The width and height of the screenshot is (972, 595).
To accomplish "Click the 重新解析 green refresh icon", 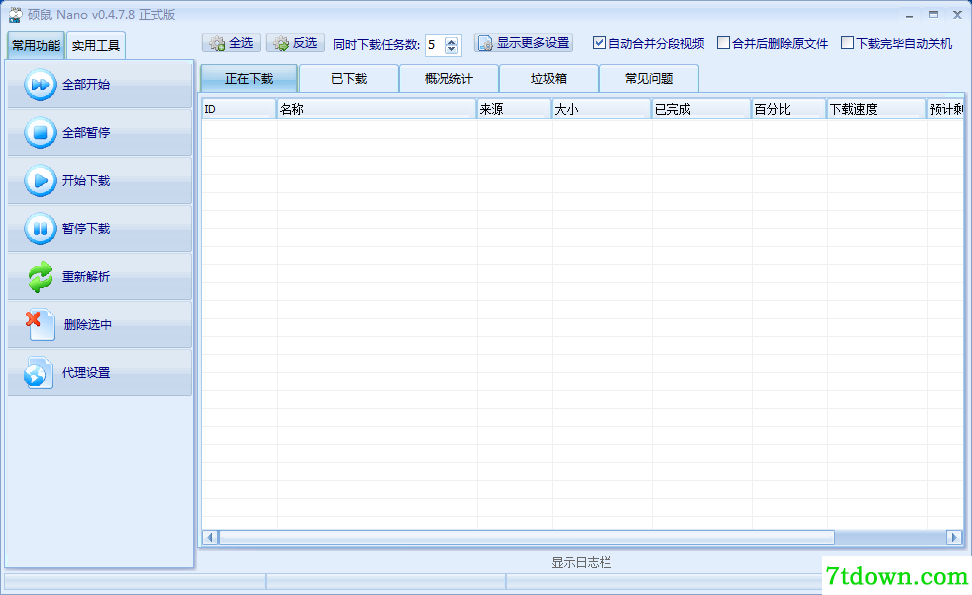I will click(40, 276).
